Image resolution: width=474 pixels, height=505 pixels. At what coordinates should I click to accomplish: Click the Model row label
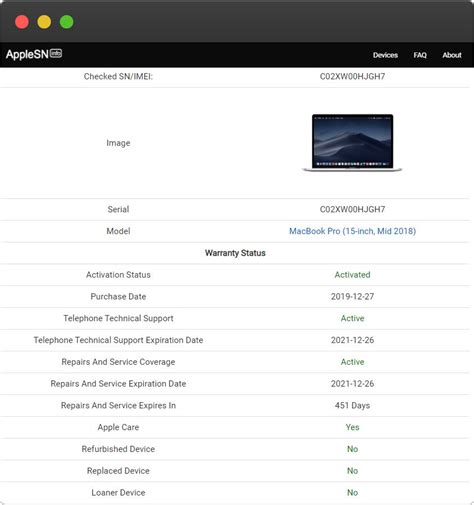coord(118,231)
